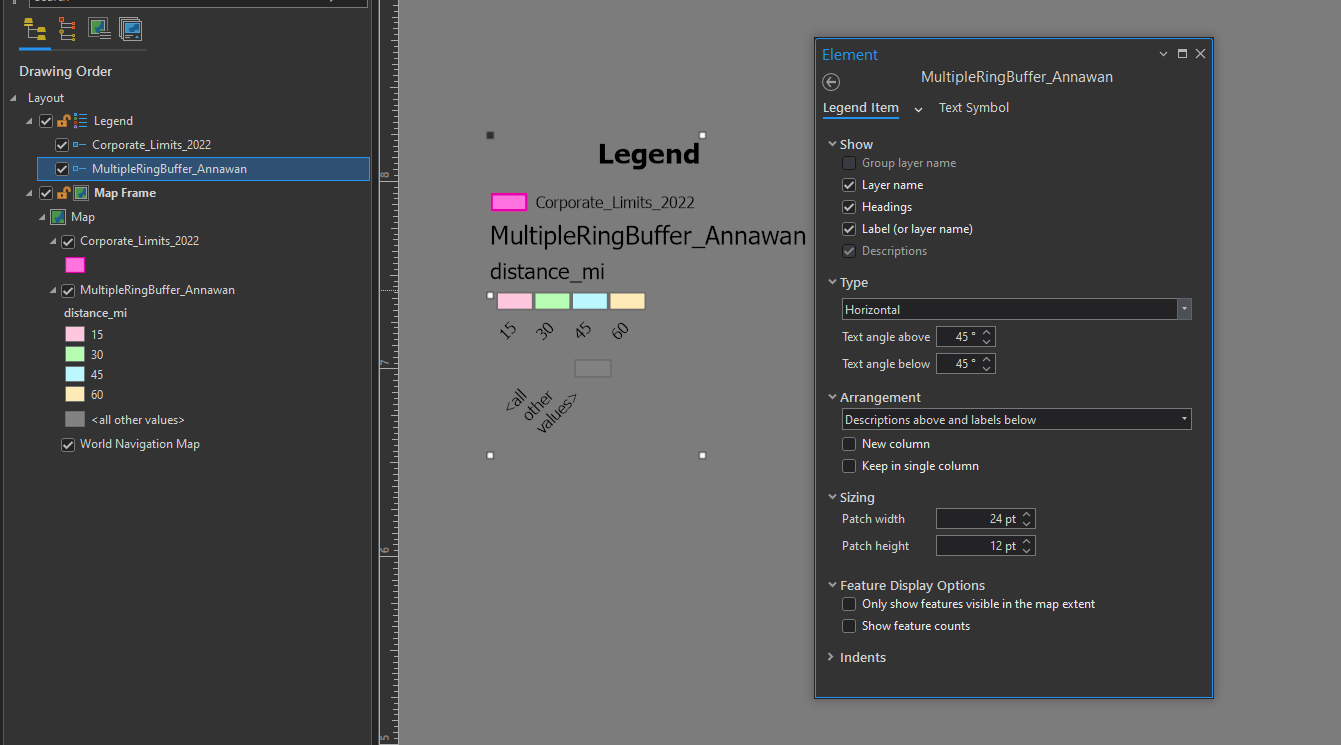Select the List By Element Type icon

pyautogui.click(x=66, y=30)
